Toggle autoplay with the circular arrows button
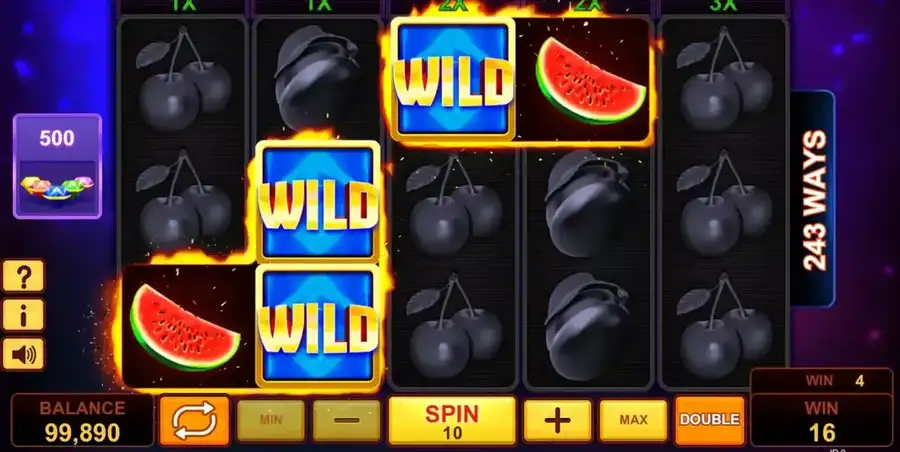 coord(194,420)
